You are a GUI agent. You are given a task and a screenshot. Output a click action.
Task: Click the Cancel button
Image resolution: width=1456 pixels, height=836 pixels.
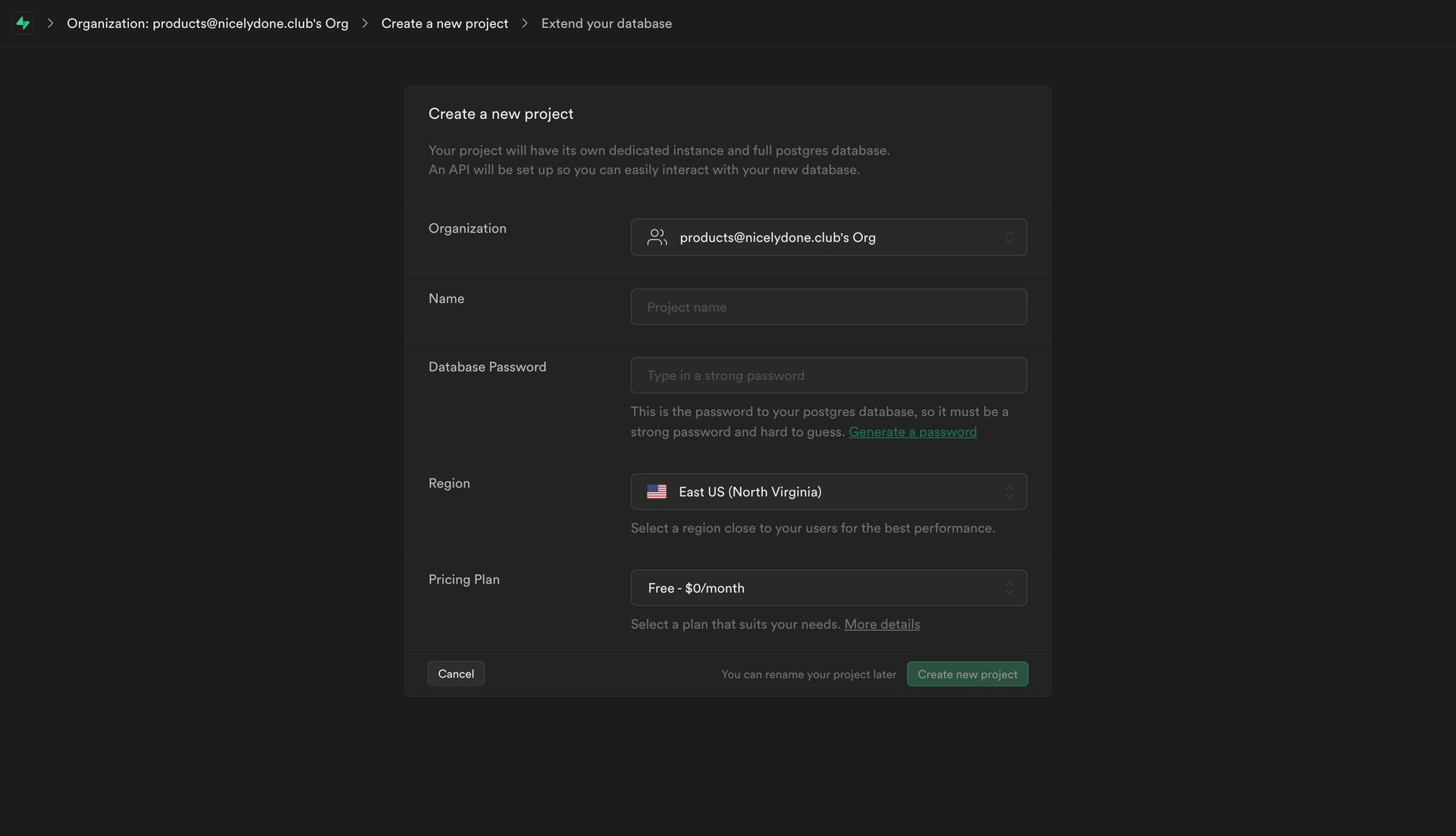[455, 673]
